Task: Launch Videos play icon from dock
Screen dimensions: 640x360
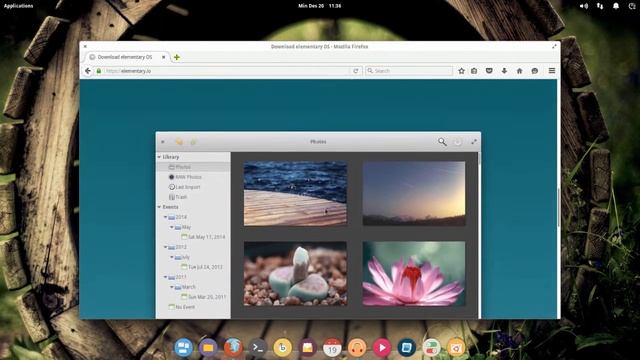Action: pos(382,348)
